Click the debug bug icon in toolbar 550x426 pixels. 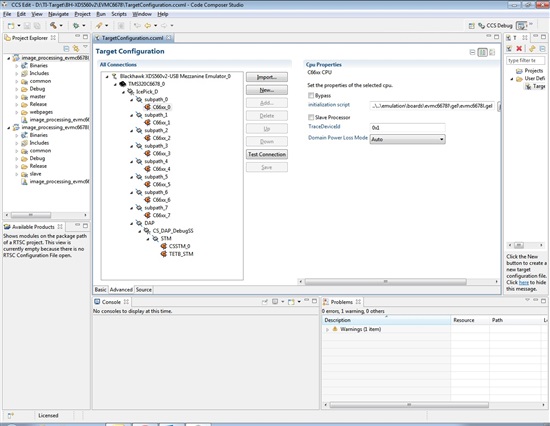[76, 26]
